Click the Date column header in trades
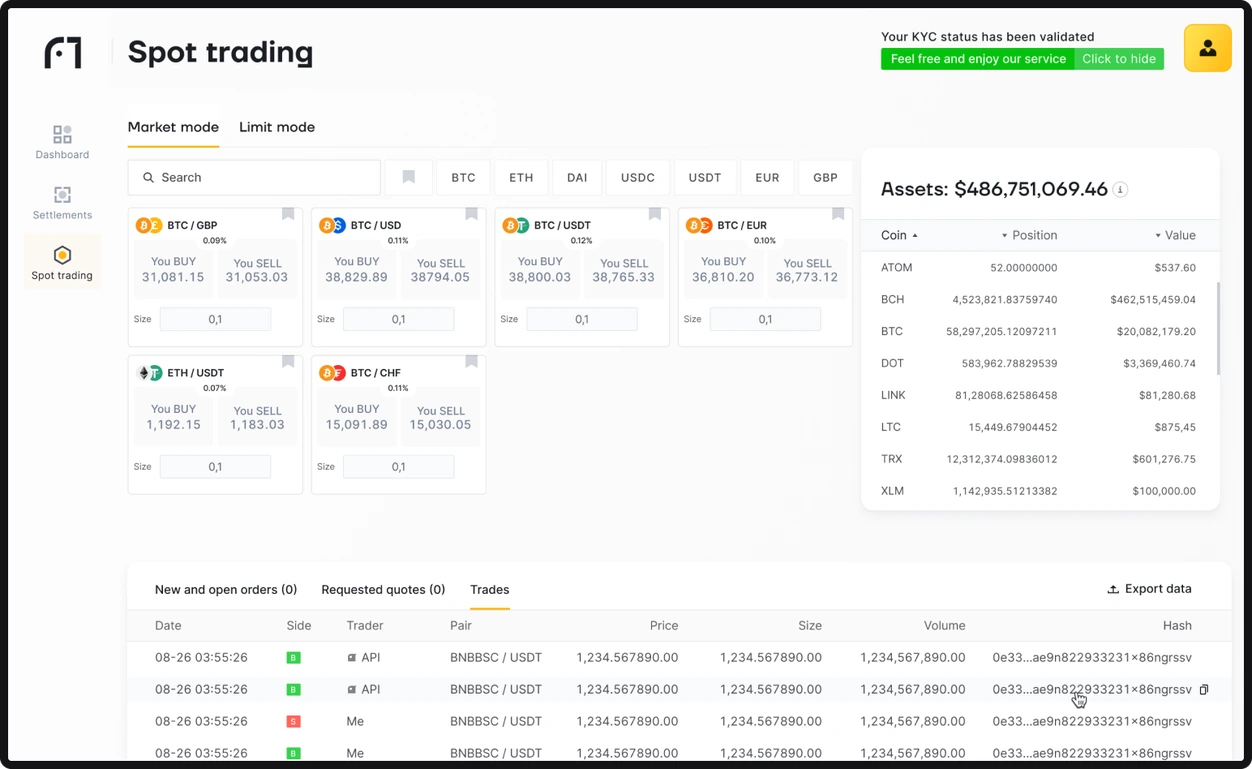The height and width of the screenshot is (769, 1252). (x=168, y=625)
